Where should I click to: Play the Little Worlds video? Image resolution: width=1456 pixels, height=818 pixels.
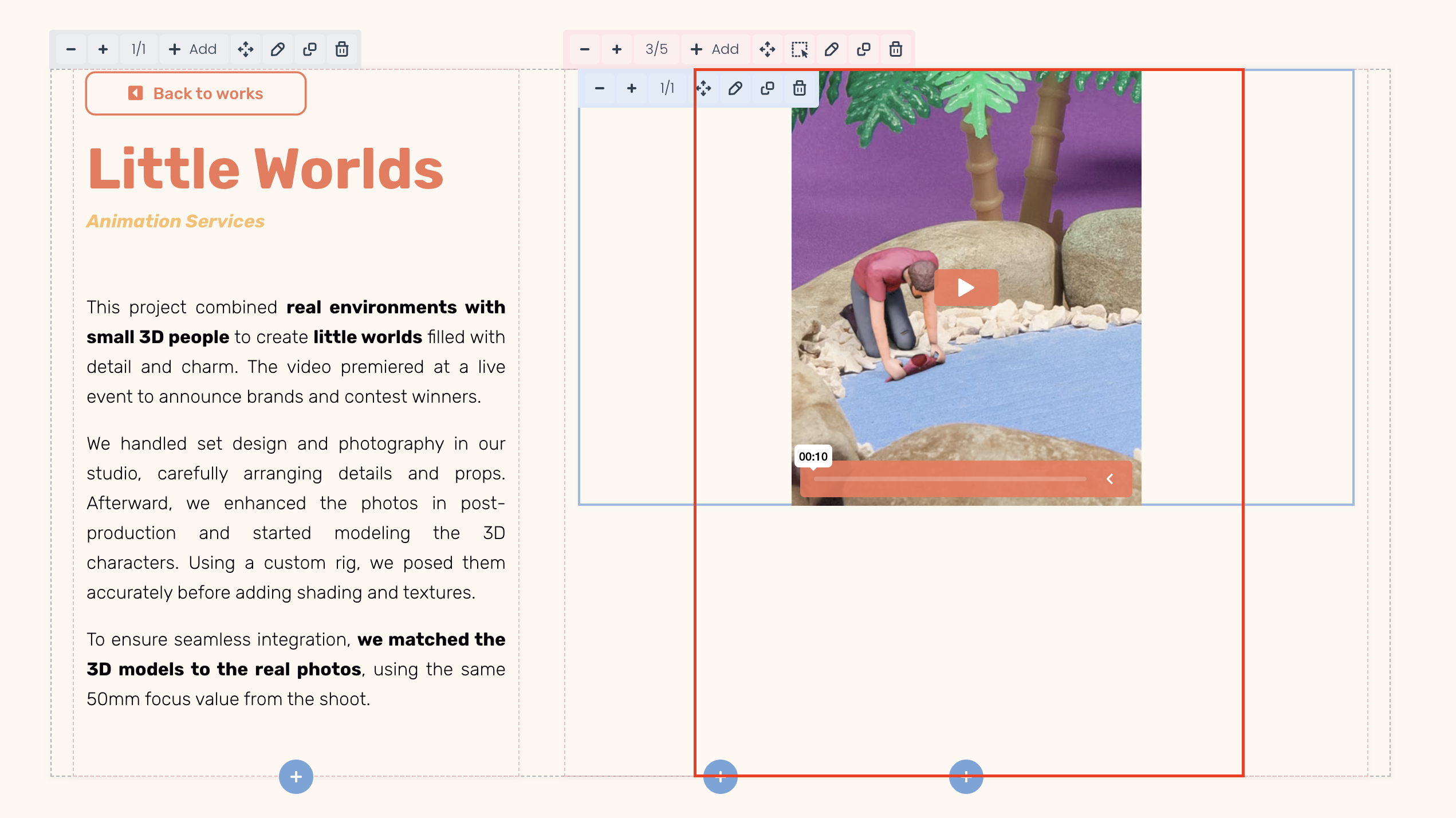point(966,287)
